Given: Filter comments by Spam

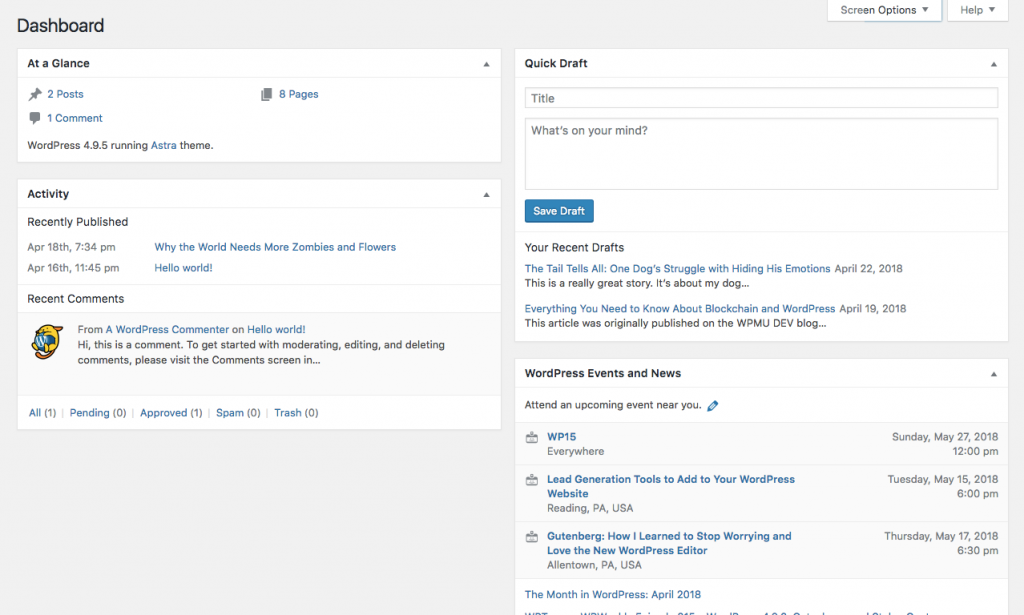Looking at the screenshot, I should pos(238,413).
